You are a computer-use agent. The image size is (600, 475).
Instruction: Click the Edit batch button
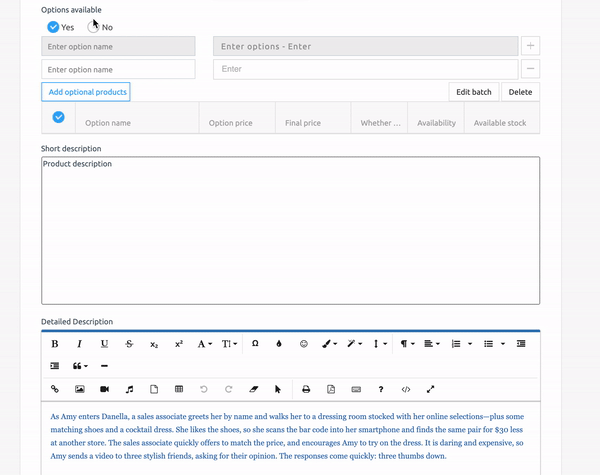[474, 92]
